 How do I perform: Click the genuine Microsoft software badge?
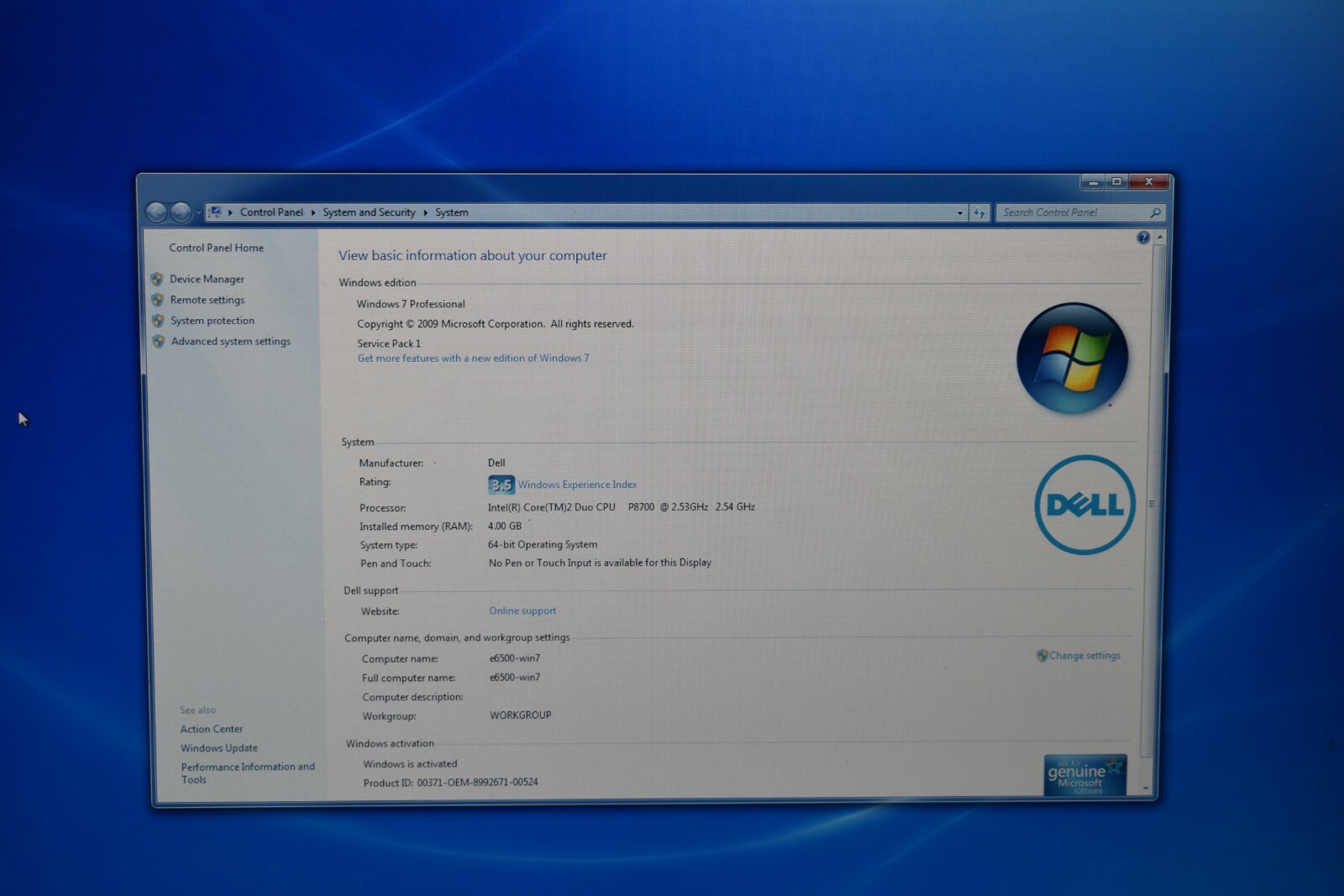point(1085,775)
